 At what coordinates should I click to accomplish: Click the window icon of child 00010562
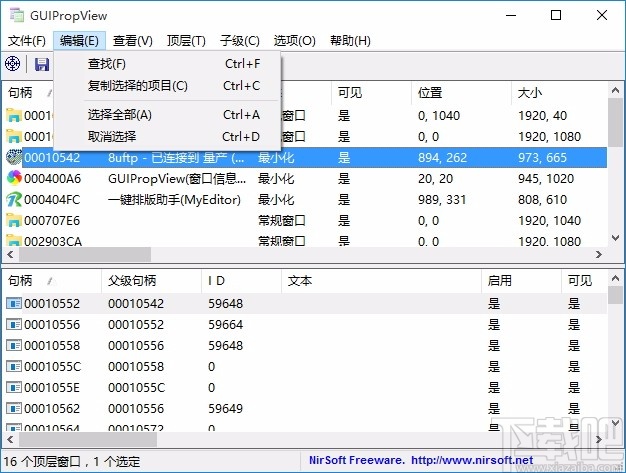[x=14, y=408]
